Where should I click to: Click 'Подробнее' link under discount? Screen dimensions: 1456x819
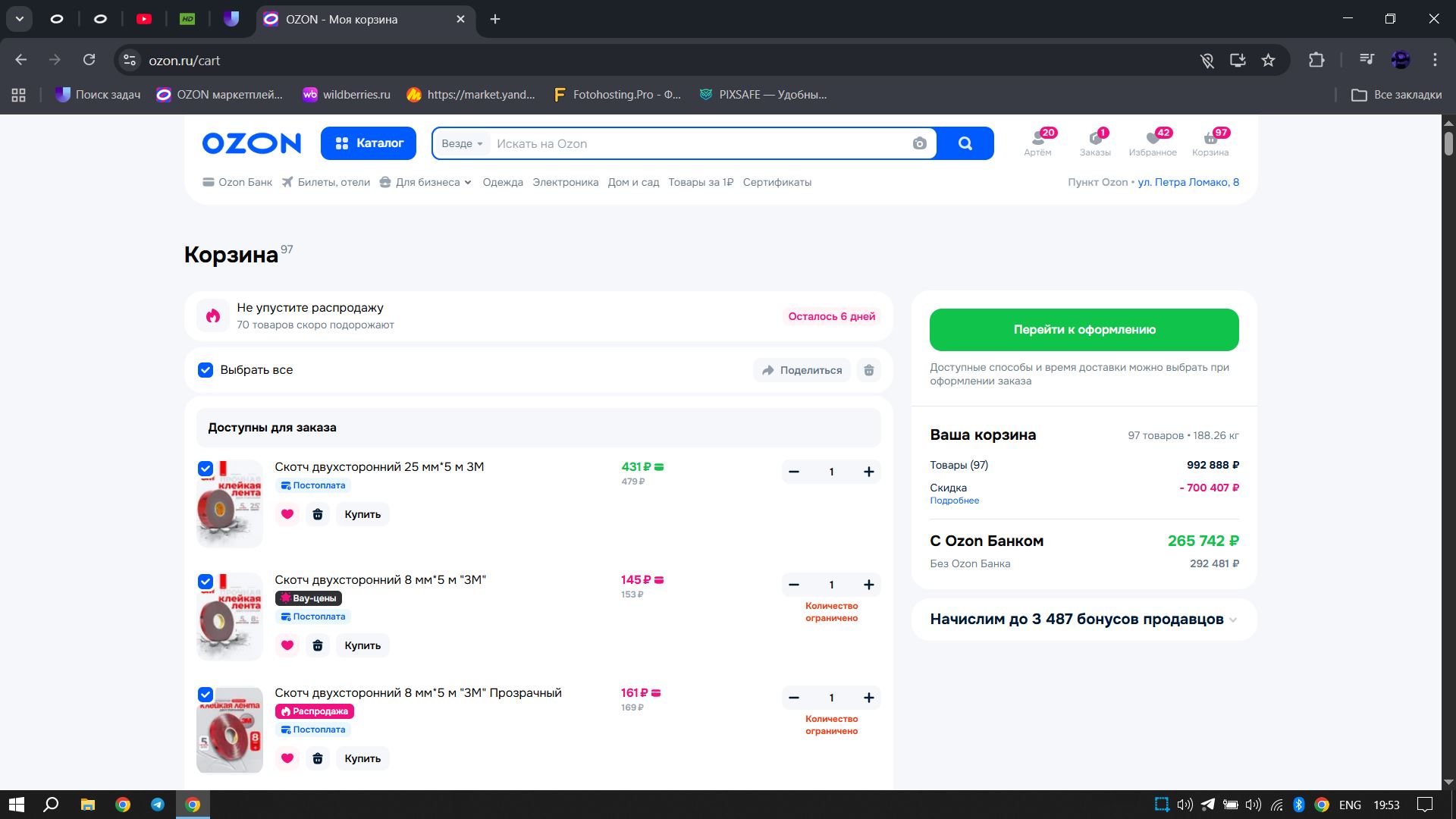click(954, 500)
